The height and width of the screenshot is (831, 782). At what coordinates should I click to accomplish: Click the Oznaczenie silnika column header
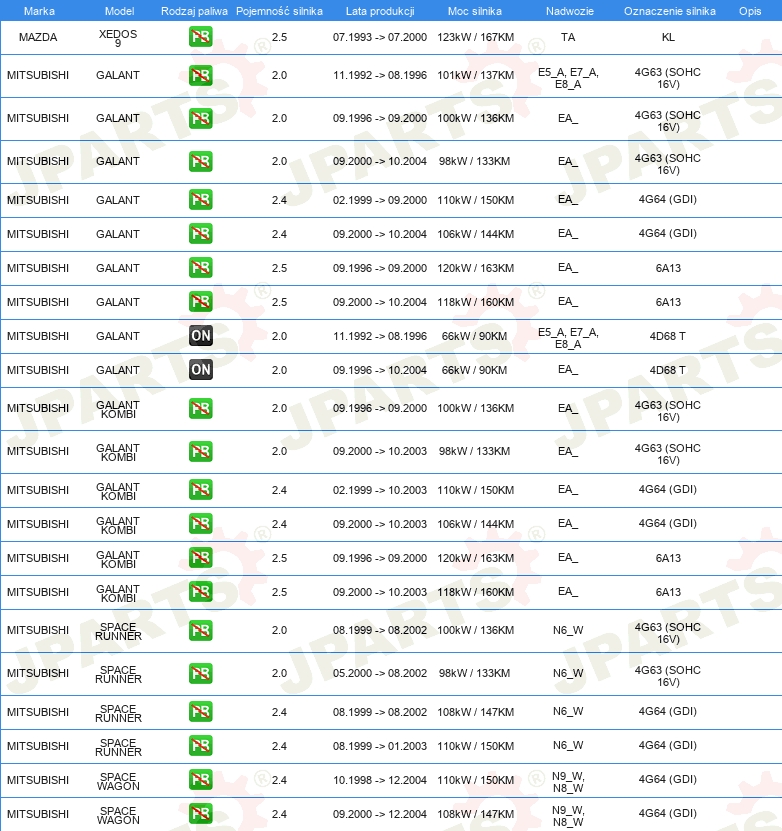[x=670, y=11]
